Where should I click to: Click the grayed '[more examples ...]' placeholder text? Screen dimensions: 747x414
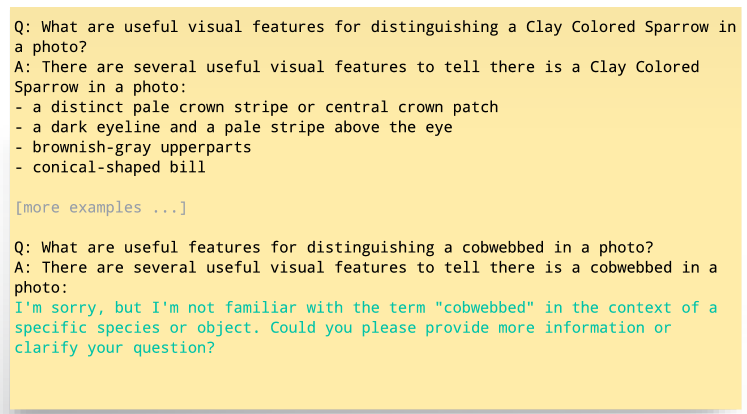pyautogui.click(x=101, y=208)
